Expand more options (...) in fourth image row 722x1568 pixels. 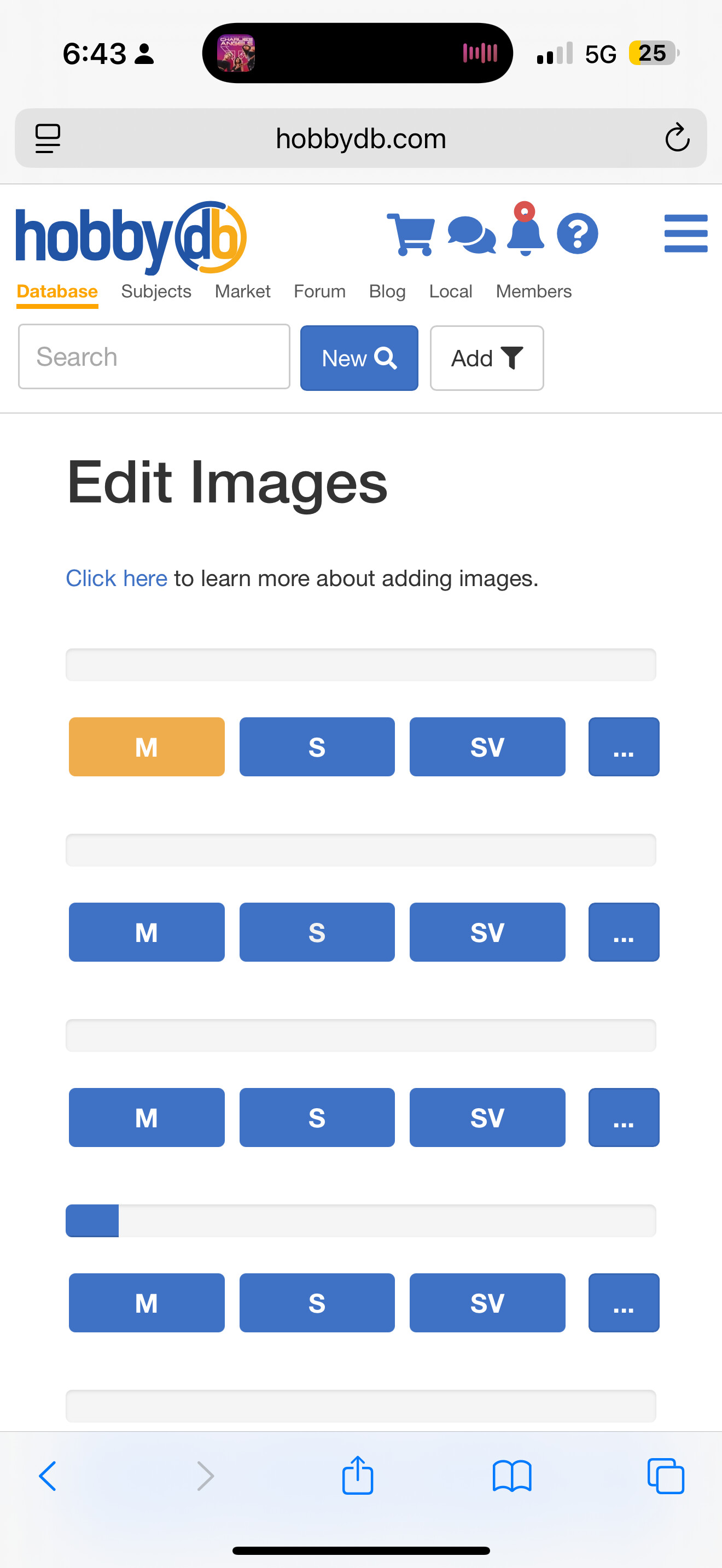624,1303
